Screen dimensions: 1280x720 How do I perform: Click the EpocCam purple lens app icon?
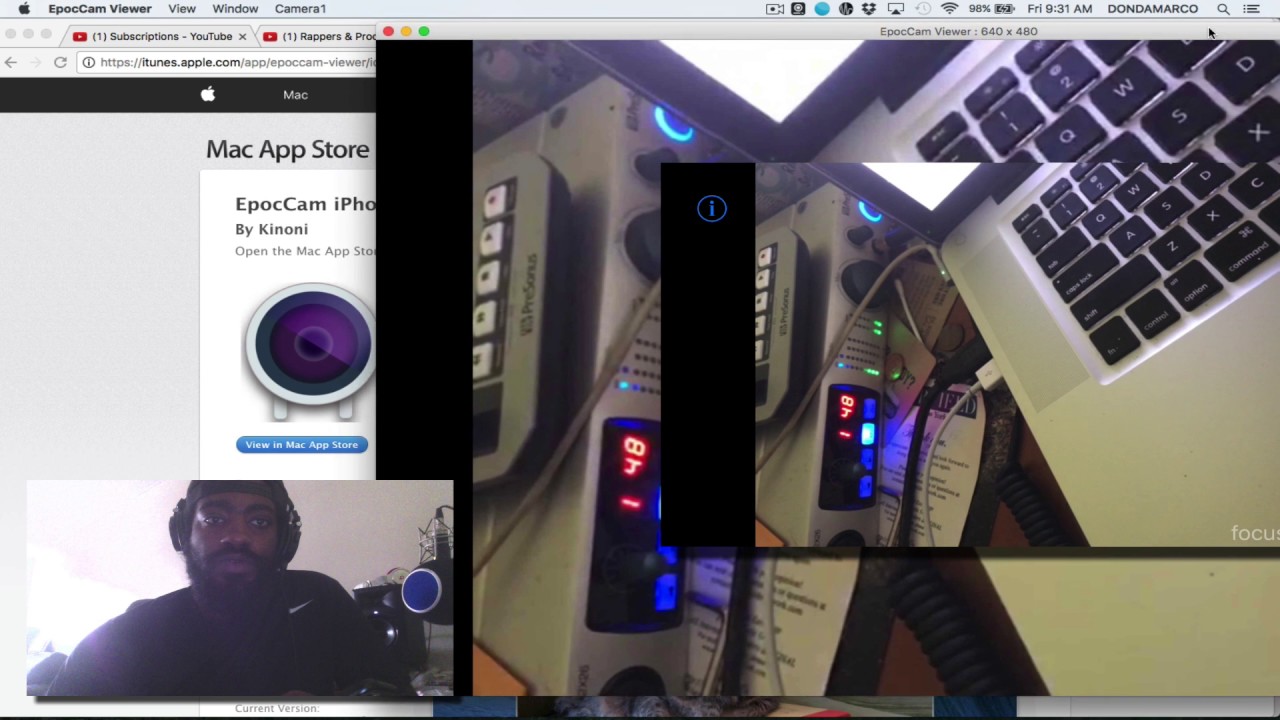(x=310, y=350)
